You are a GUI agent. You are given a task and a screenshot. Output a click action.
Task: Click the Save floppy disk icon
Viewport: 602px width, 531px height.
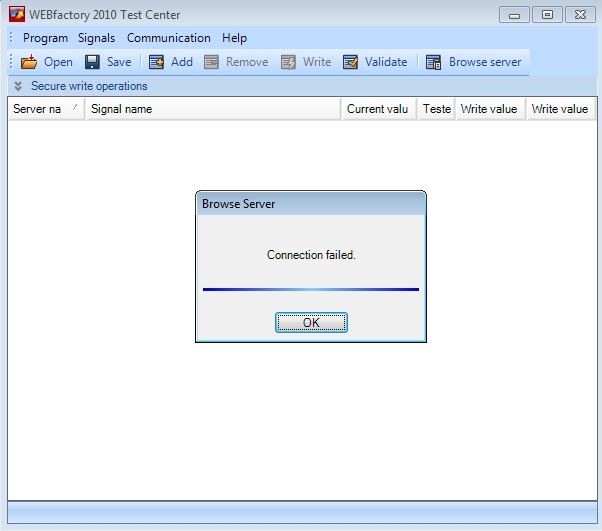click(x=92, y=62)
